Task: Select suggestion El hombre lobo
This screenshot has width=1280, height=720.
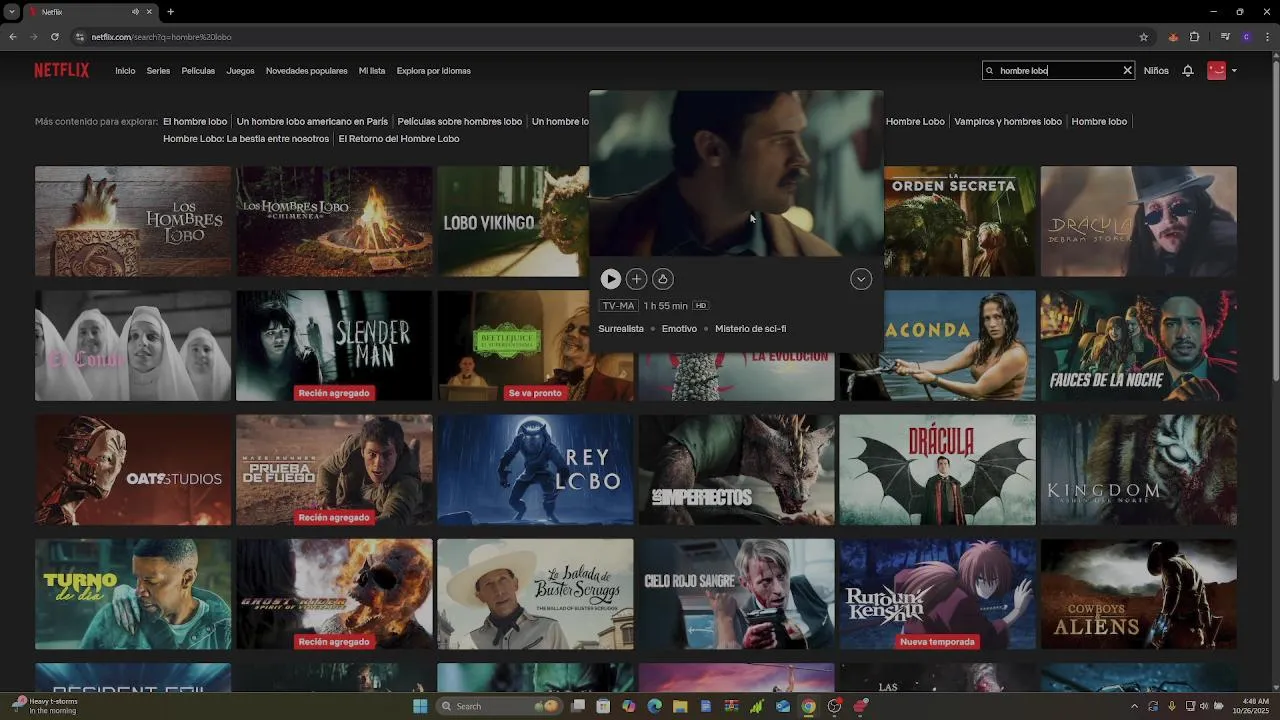Action: click(x=195, y=121)
